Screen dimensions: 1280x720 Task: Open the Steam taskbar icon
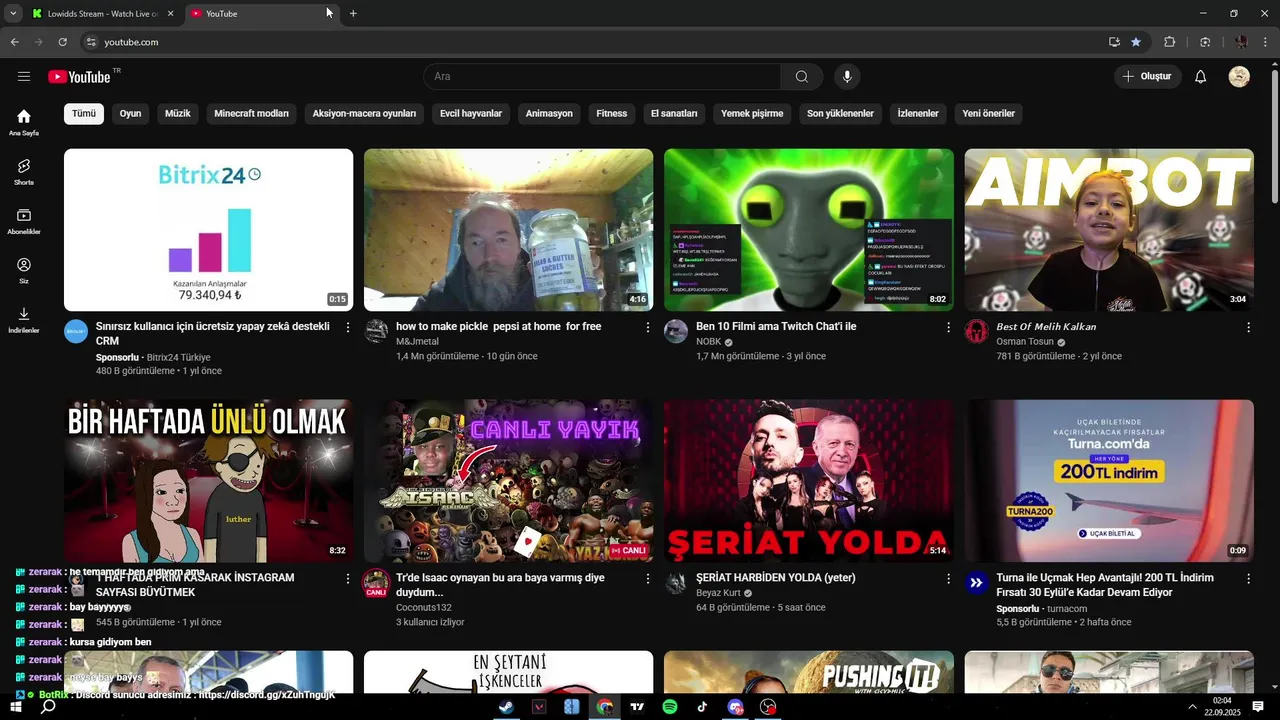click(507, 707)
